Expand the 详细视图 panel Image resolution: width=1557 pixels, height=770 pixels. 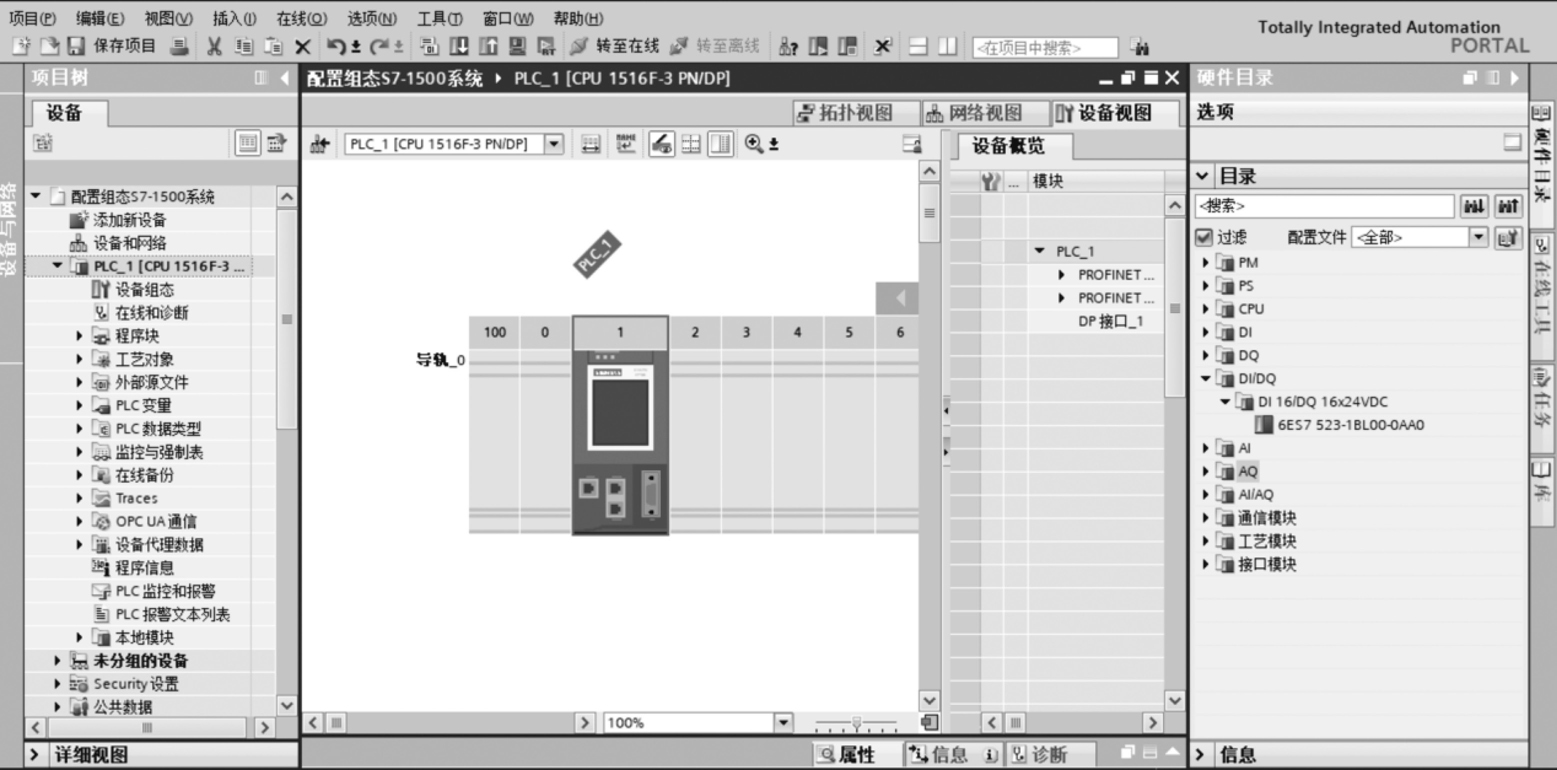pos(34,755)
